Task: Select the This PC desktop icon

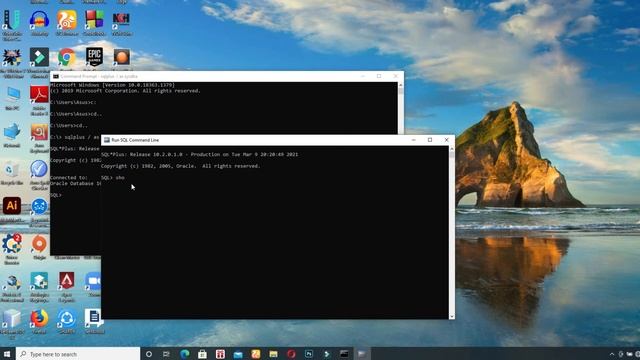Action: pyautogui.click(x=12, y=96)
